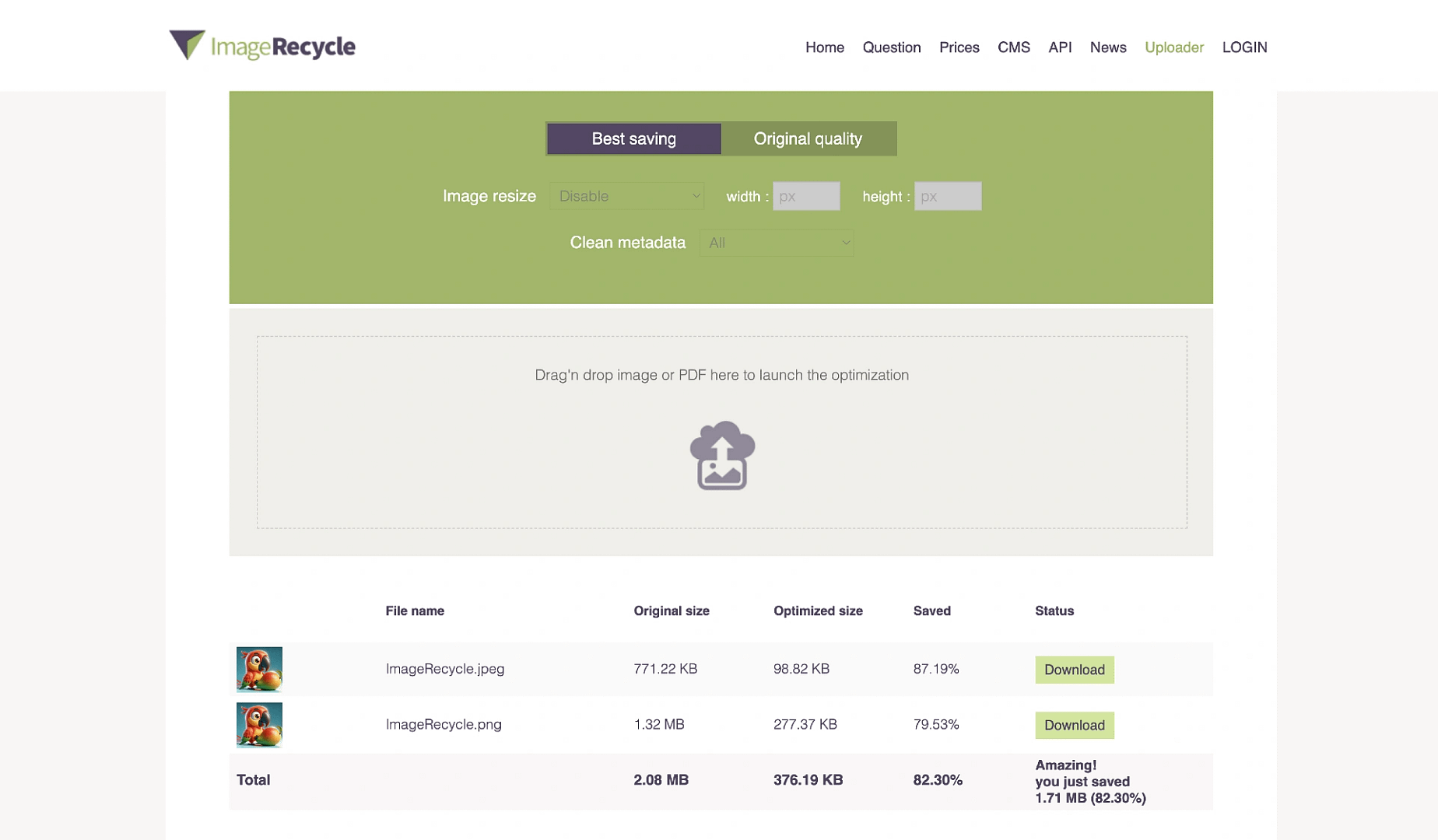This screenshot has height=840, width=1438.
Task: Click the width pixel input field
Action: point(806,196)
